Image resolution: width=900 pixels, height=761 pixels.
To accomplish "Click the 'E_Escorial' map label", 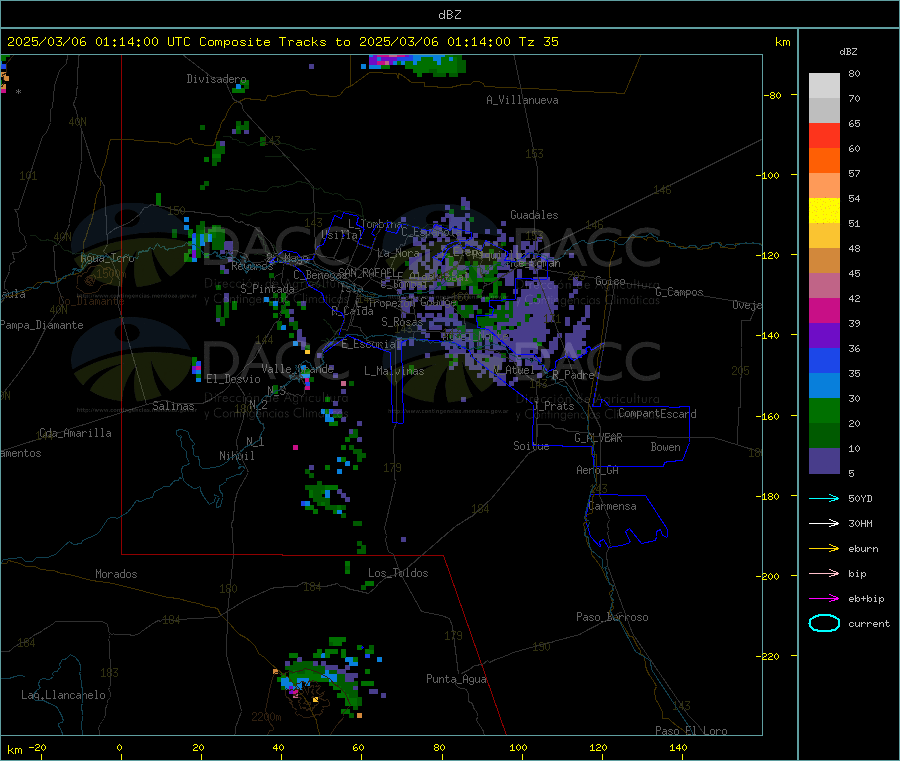I will pyautogui.click(x=371, y=344).
